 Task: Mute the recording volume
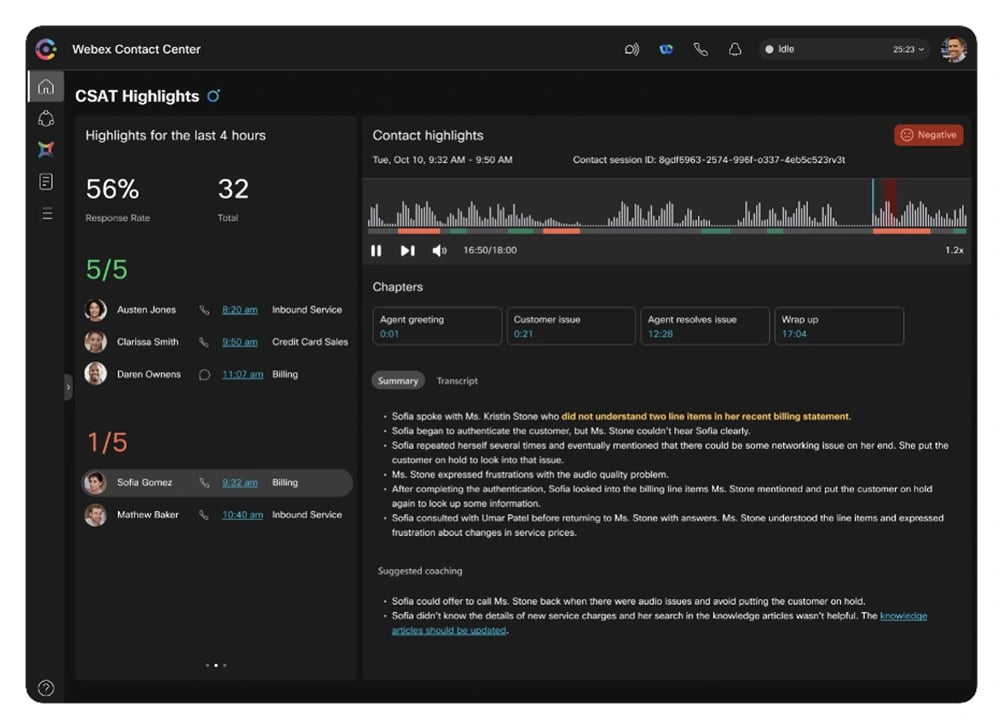pyautogui.click(x=439, y=251)
